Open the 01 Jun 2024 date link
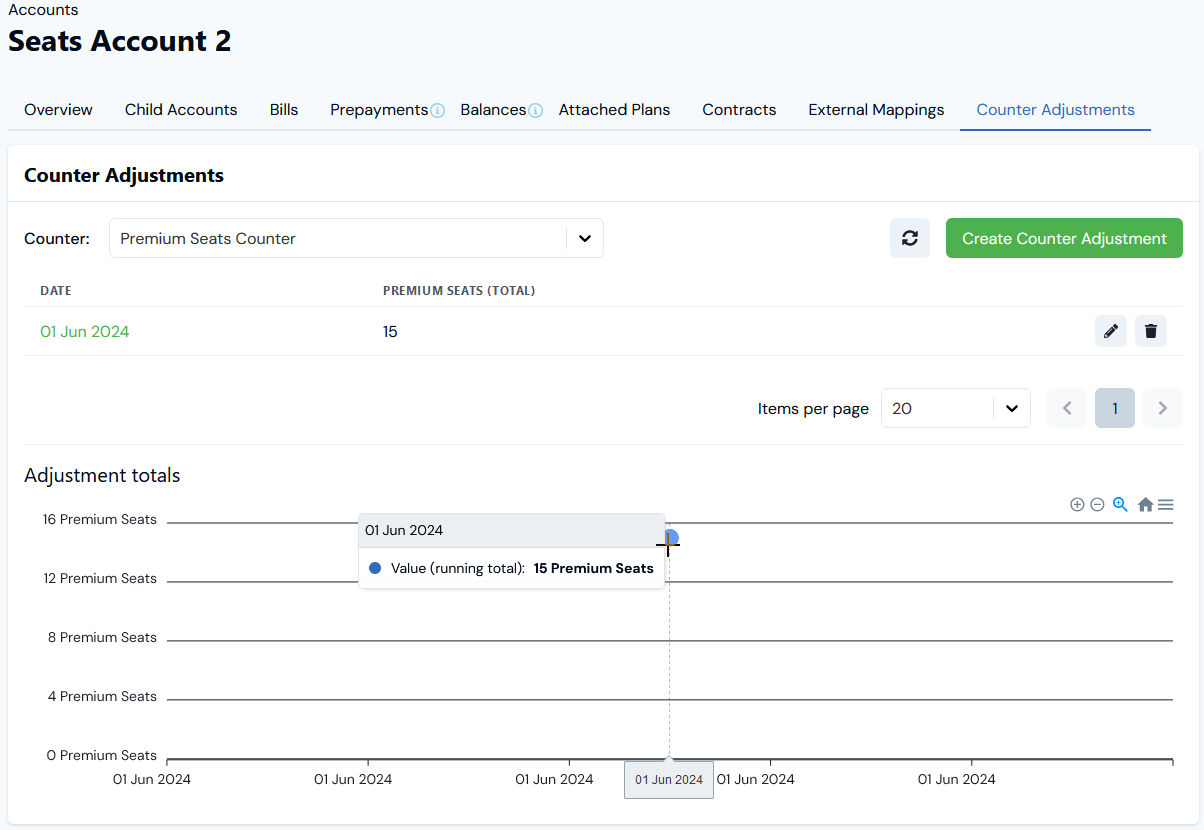Screen dimensions: 1204x830 click(85, 330)
